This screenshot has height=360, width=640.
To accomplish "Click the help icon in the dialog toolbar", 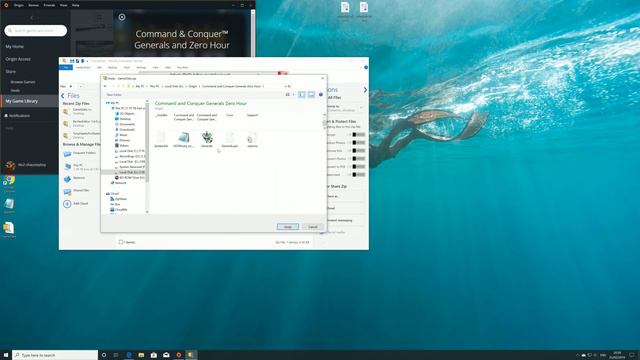I will pyautogui.click(x=321, y=95).
